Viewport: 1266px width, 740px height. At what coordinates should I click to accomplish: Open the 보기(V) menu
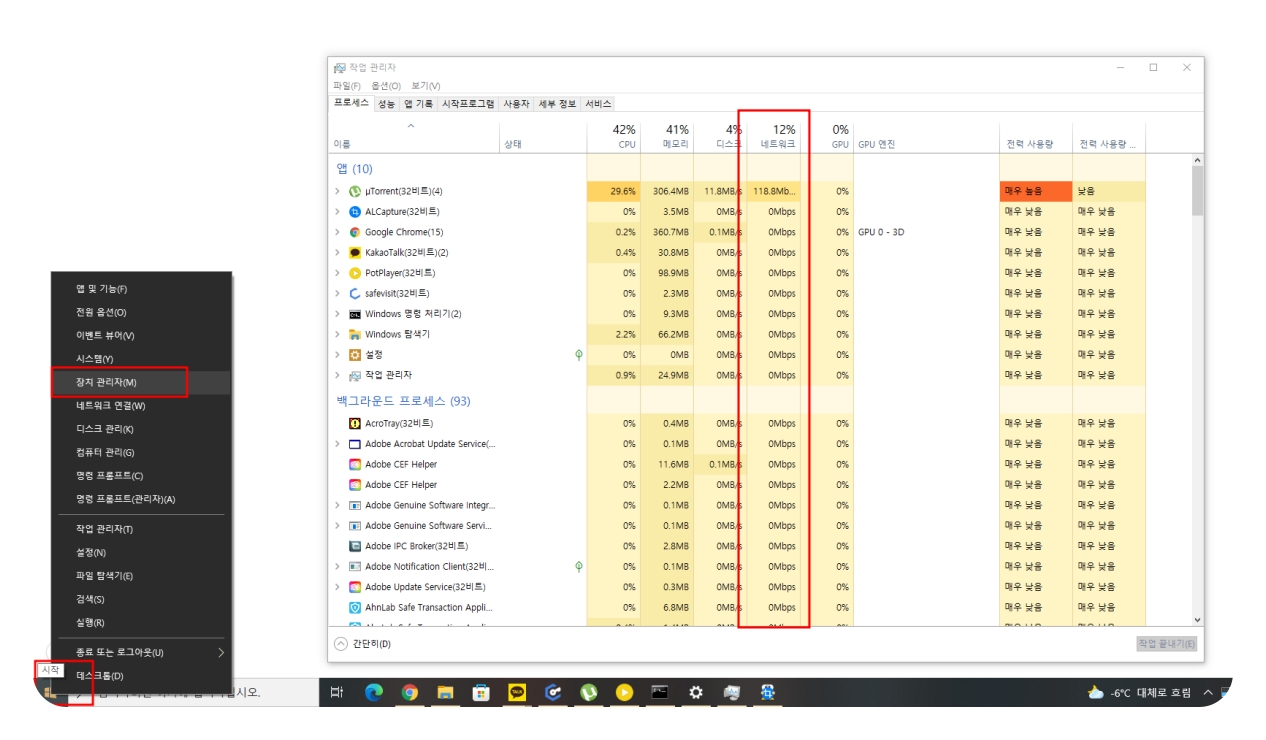426,86
